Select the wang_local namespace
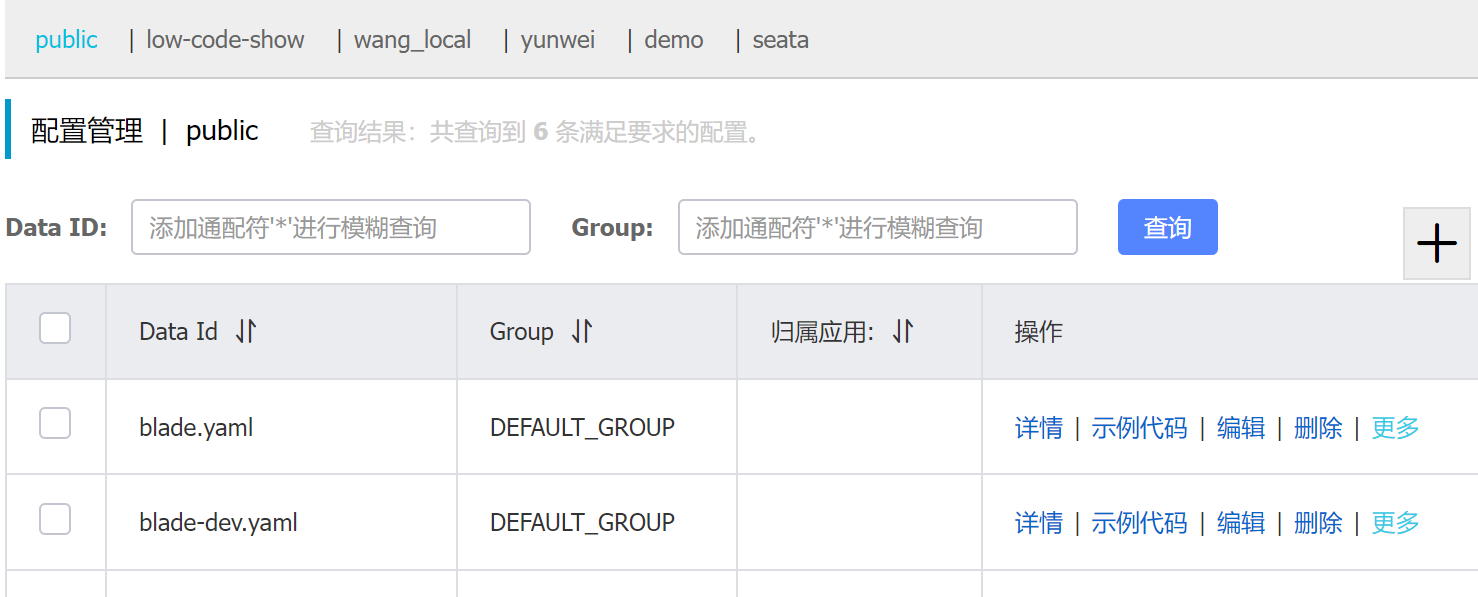The height and width of the screenshot is (597, 1478). [412, 40]
